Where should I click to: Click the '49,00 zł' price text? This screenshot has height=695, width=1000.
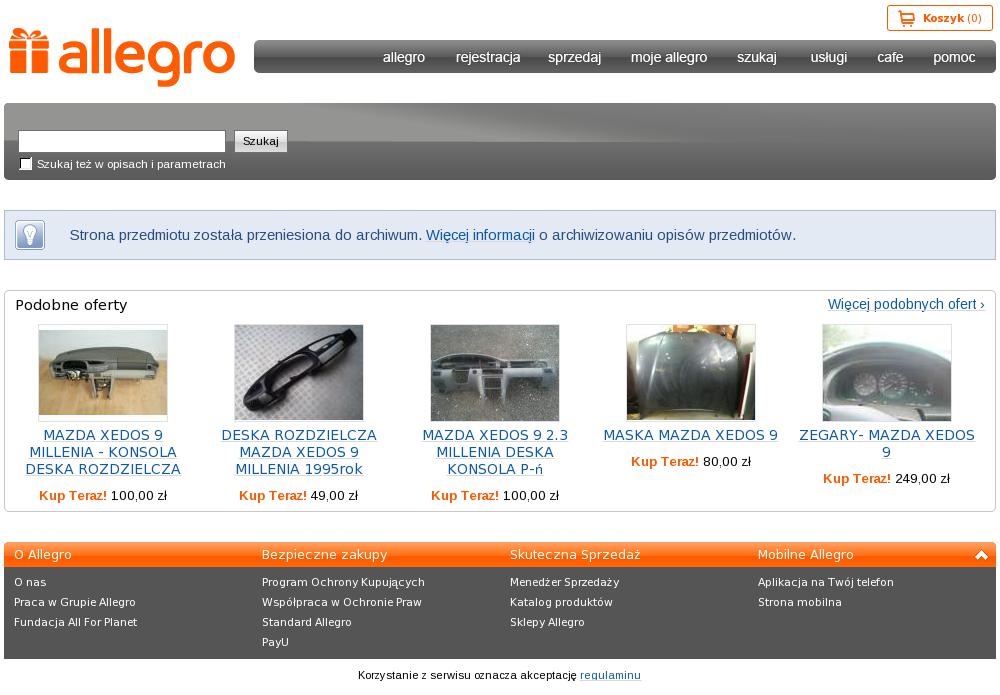pos(334,495)
